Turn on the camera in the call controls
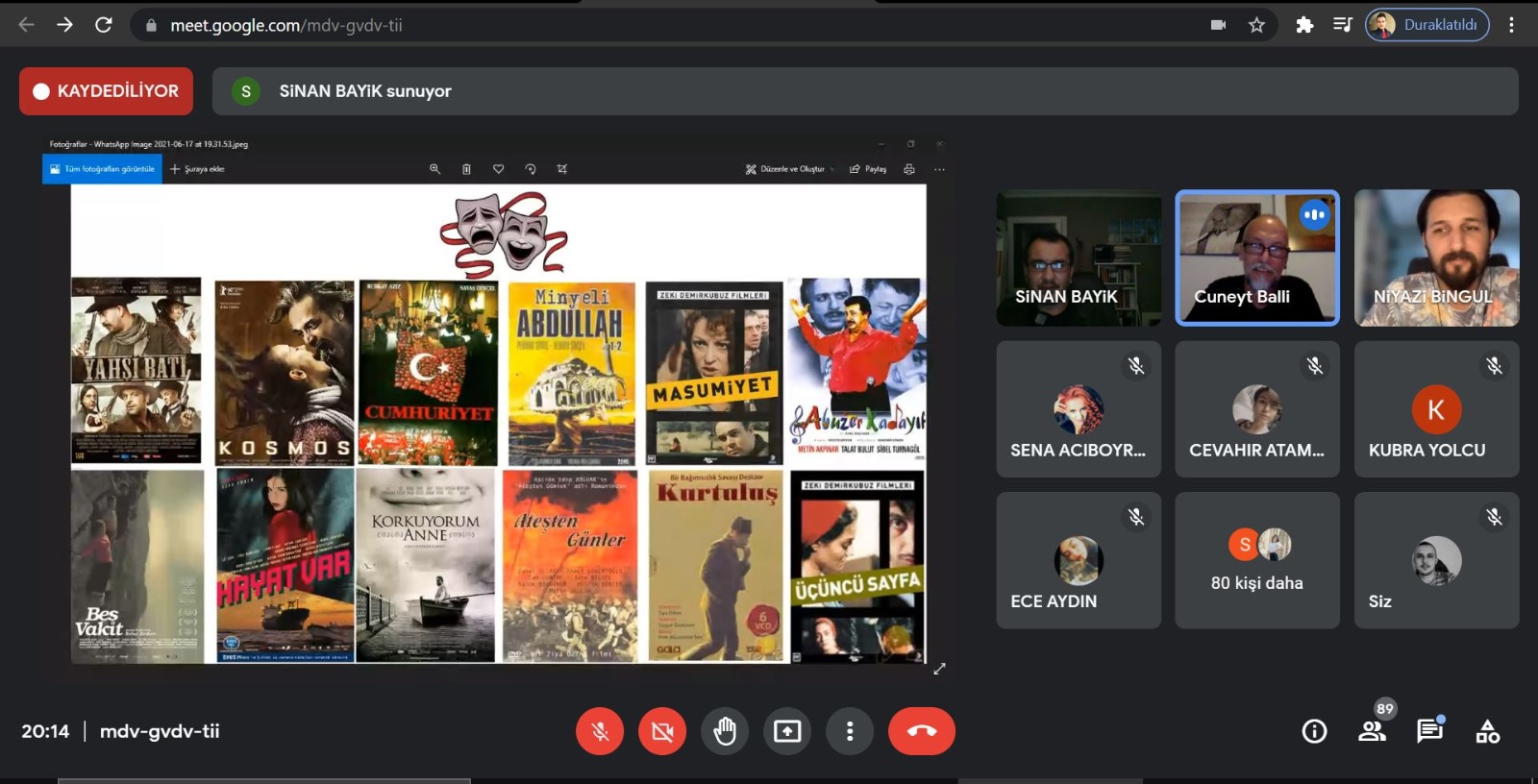 [x=662, y=732]
